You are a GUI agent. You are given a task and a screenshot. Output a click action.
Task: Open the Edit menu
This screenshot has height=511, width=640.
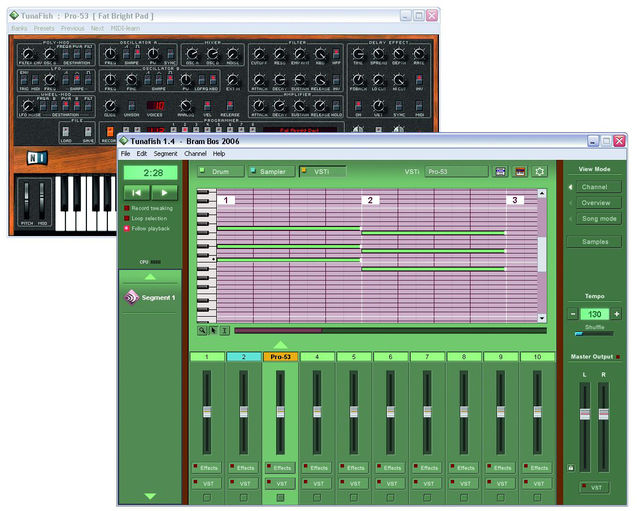tap(142, 154)
